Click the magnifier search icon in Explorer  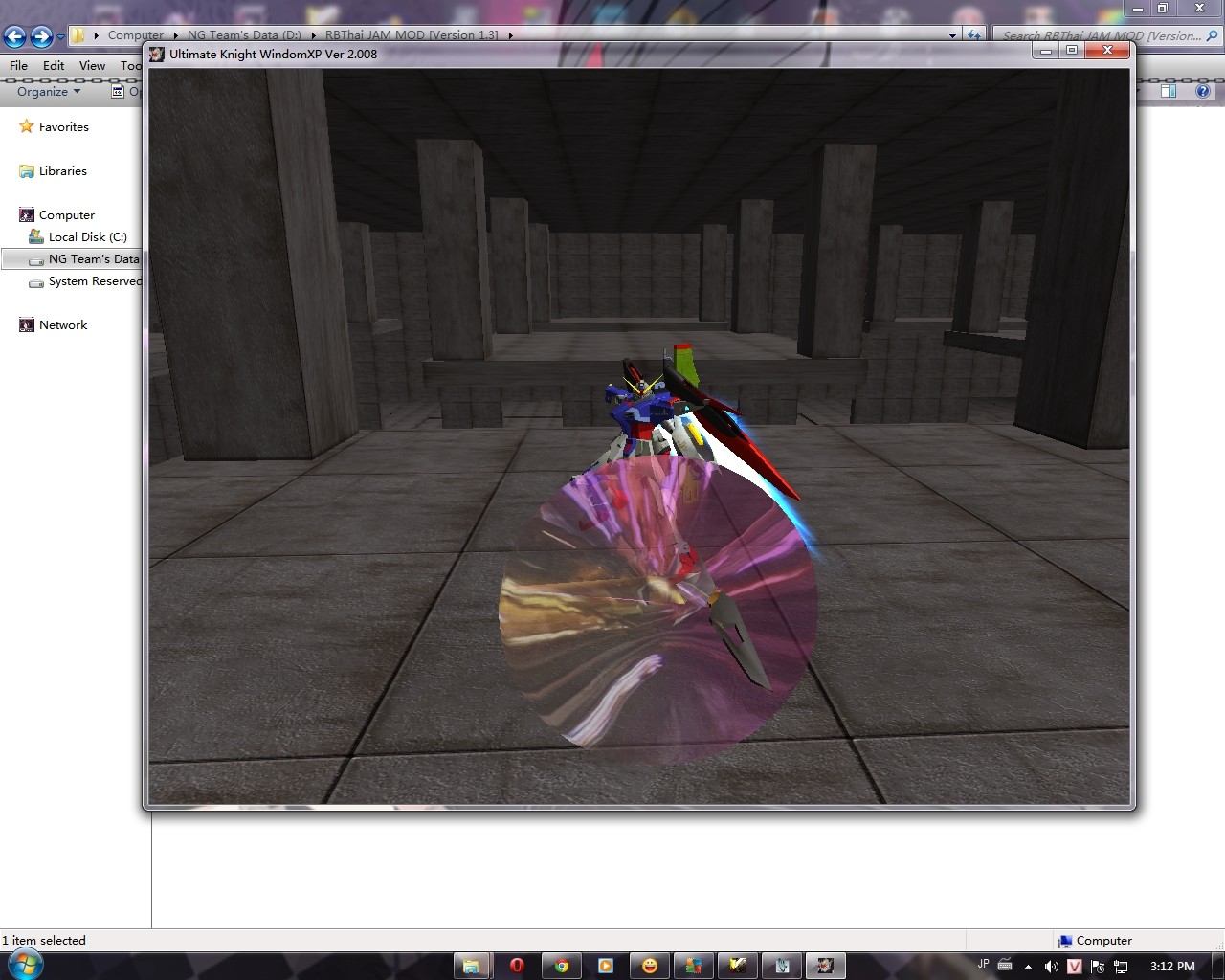point(1213,35)
